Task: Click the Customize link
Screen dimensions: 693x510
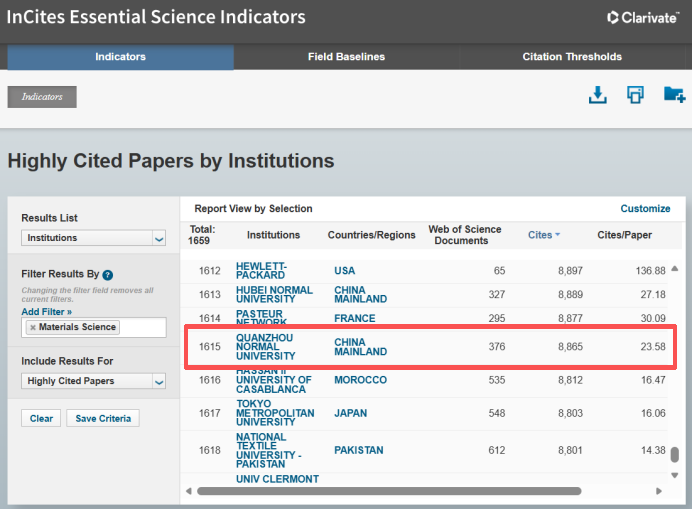Action: (645, 209)
